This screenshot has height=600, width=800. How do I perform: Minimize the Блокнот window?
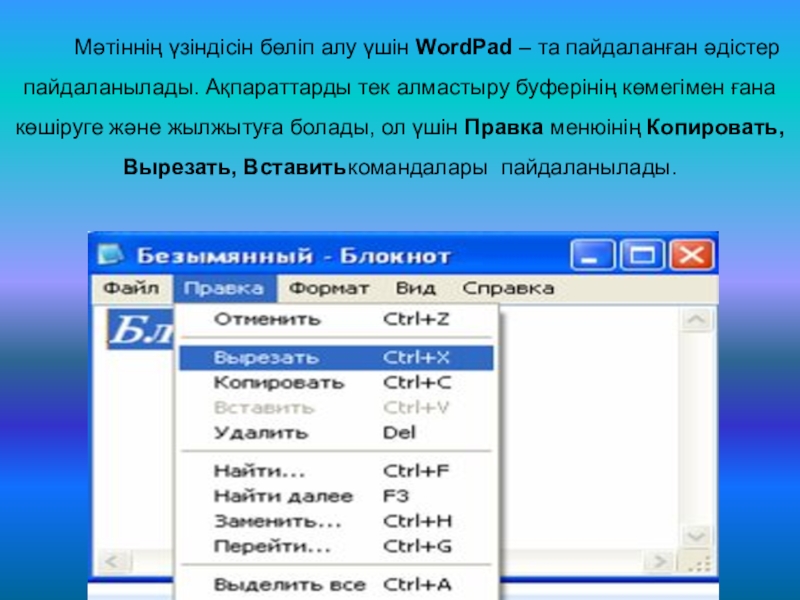(x=592, y=254)
